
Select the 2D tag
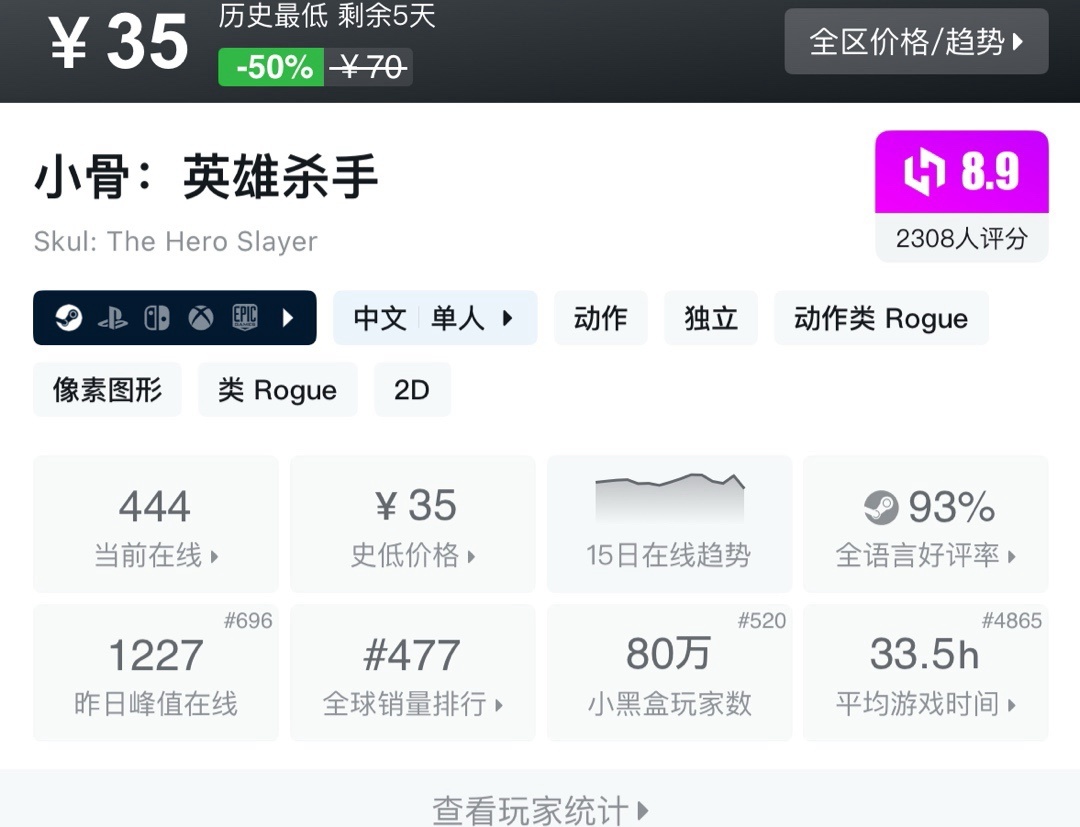[x=412, y=390]
